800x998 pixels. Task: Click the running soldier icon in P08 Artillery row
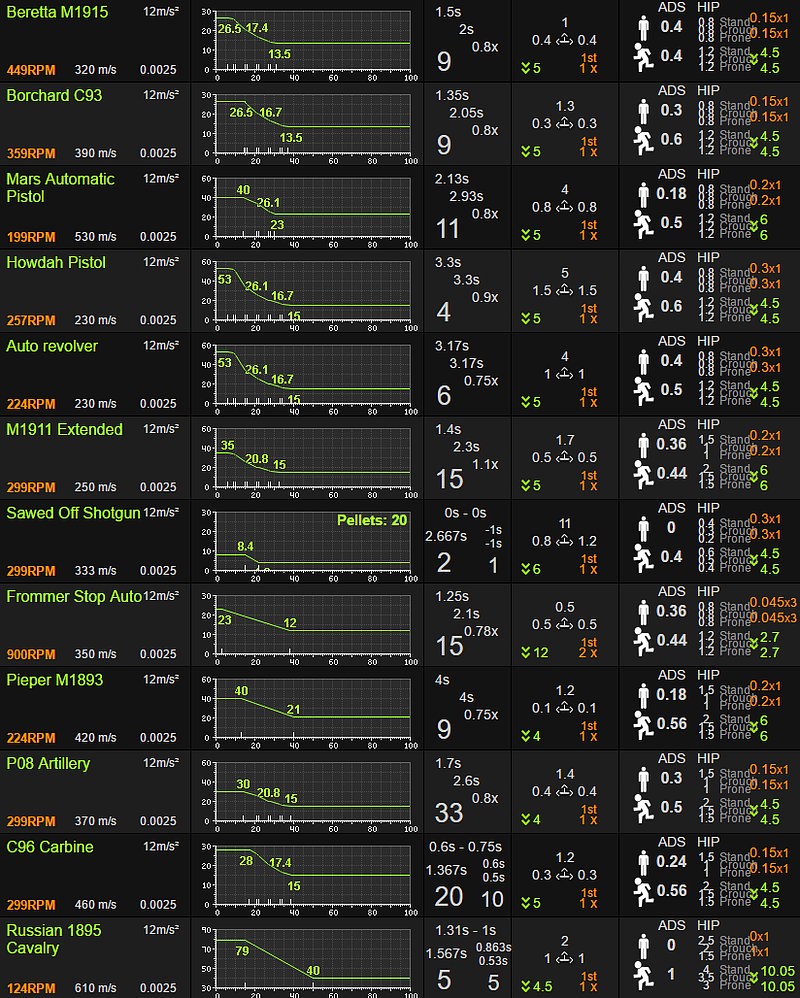pyautogui.click(x=643, y=808)
